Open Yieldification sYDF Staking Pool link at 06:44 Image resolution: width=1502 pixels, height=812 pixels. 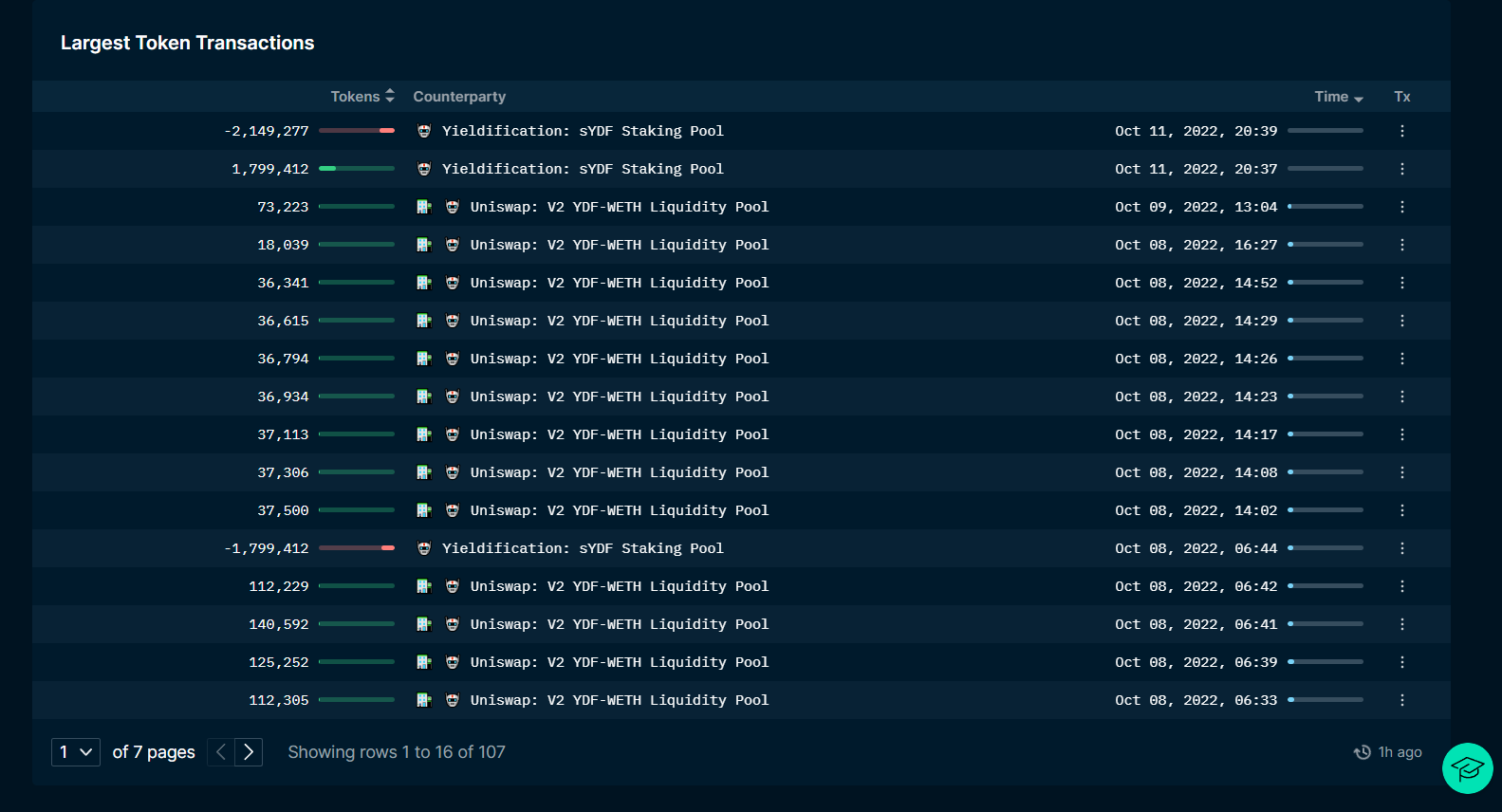583,548
